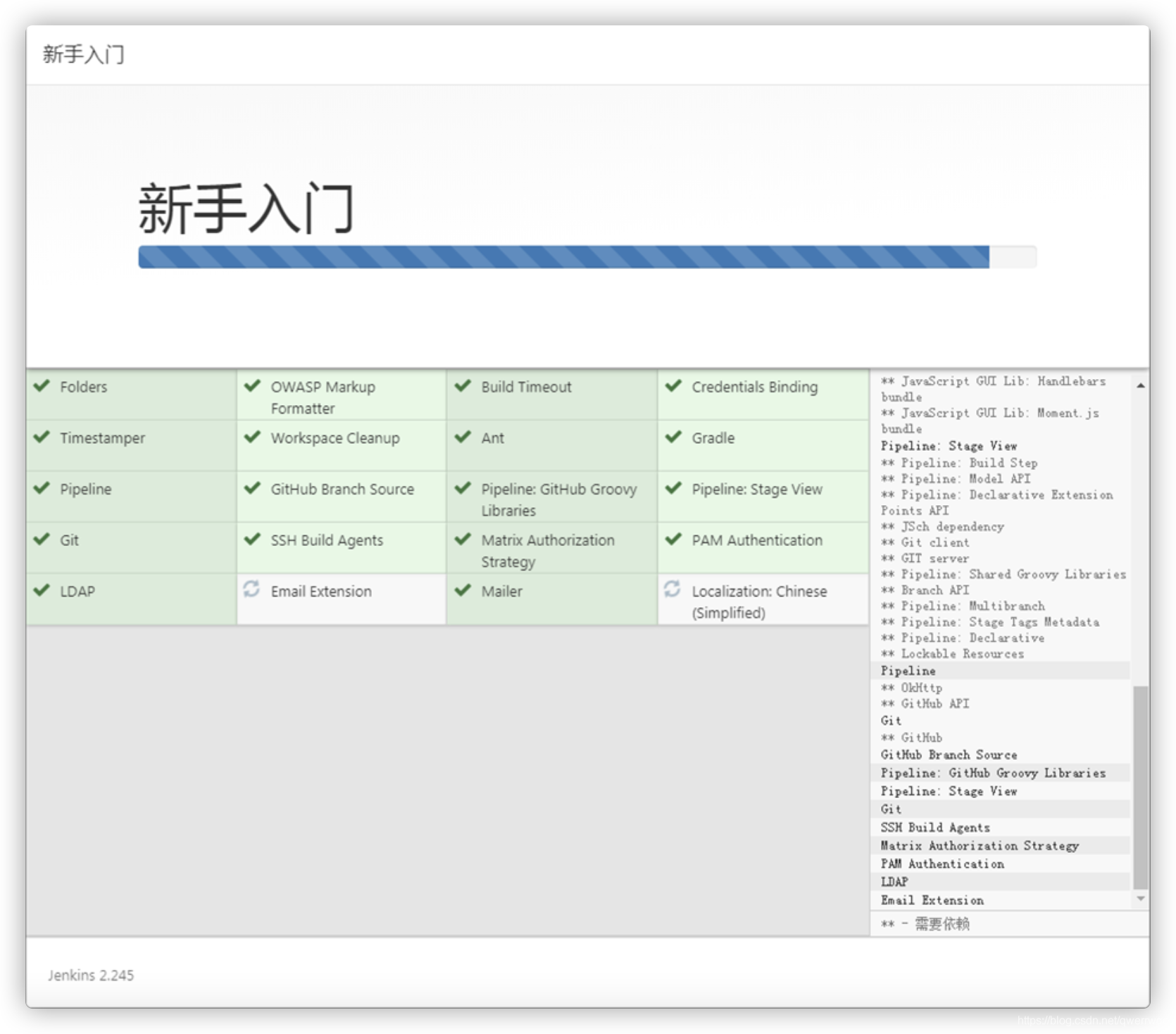Click the checkmark icon beside Folders
The width and height of the screenshot is (1176, 1034).
[x=41, y=387]
